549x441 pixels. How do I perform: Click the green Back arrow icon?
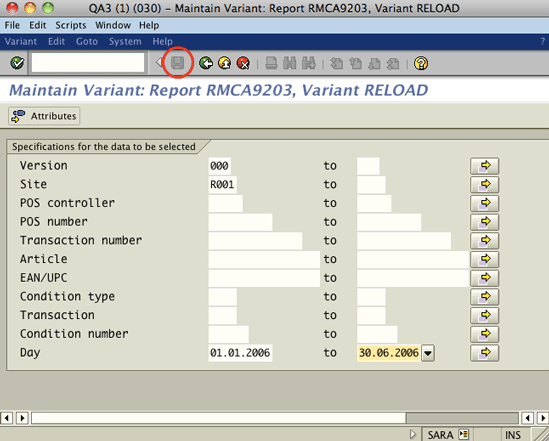(x=206, y=63)
